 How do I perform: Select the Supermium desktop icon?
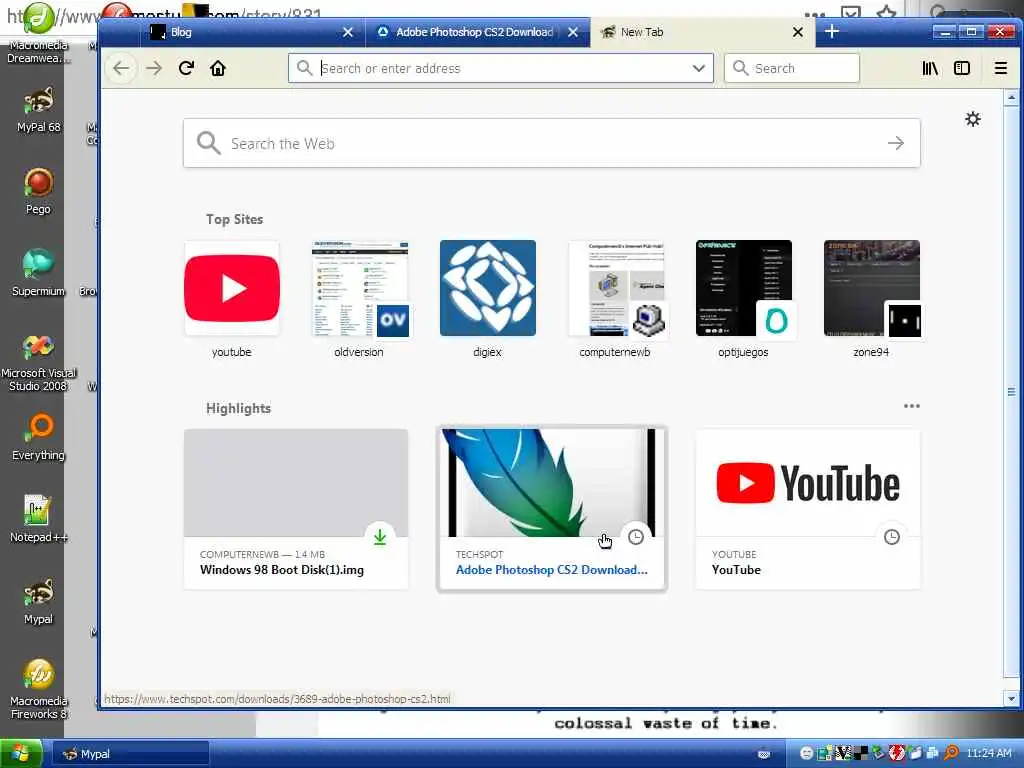pos(39,273)
